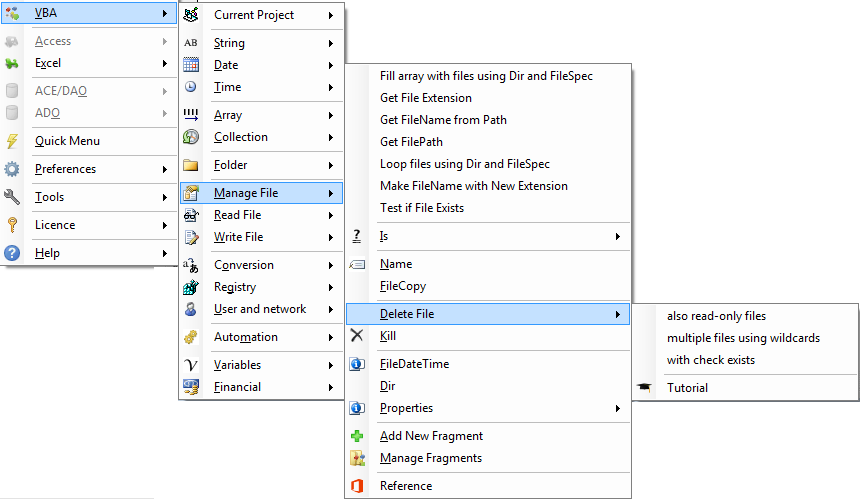Screen dimensions: 860x499
Task: Click the Current Project icon
Action: tap(190, 15)
